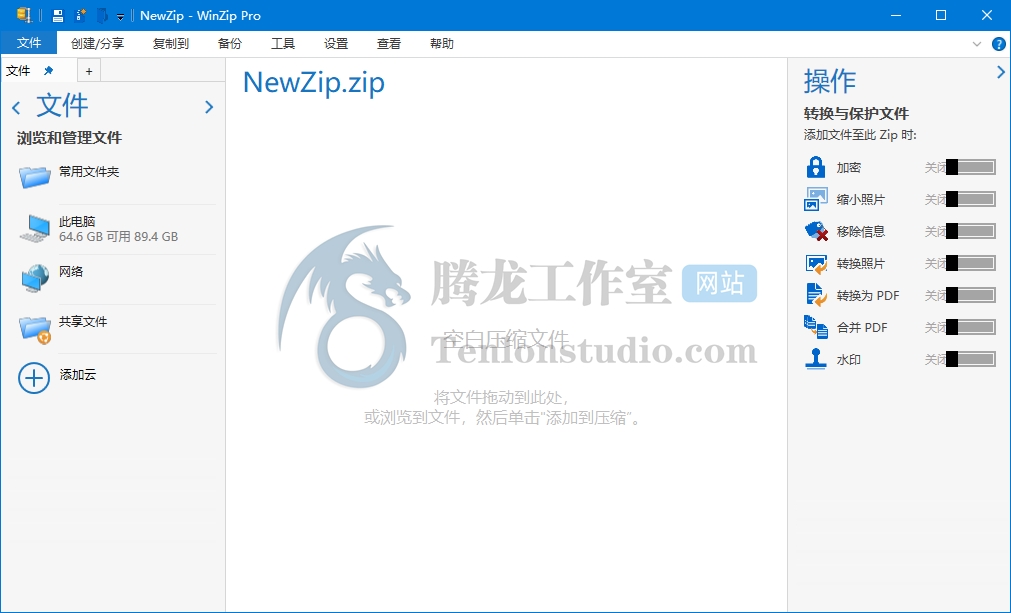This screenshot has width=1011, height=613.
Task: Turn on the 合并 PDF switch
Action: [970, 327]
